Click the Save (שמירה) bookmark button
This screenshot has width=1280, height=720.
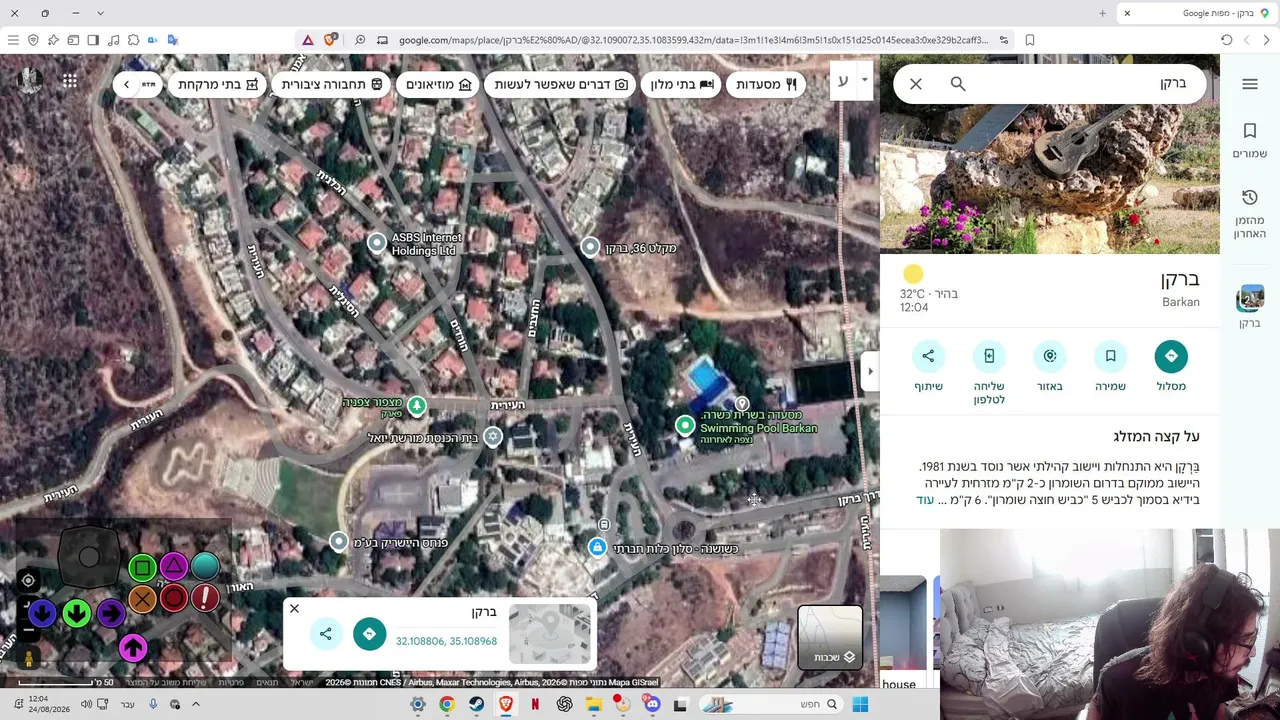1110,356
